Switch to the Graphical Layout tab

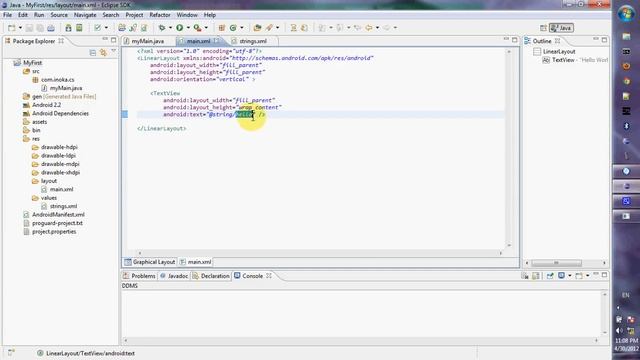pos(150,262)
